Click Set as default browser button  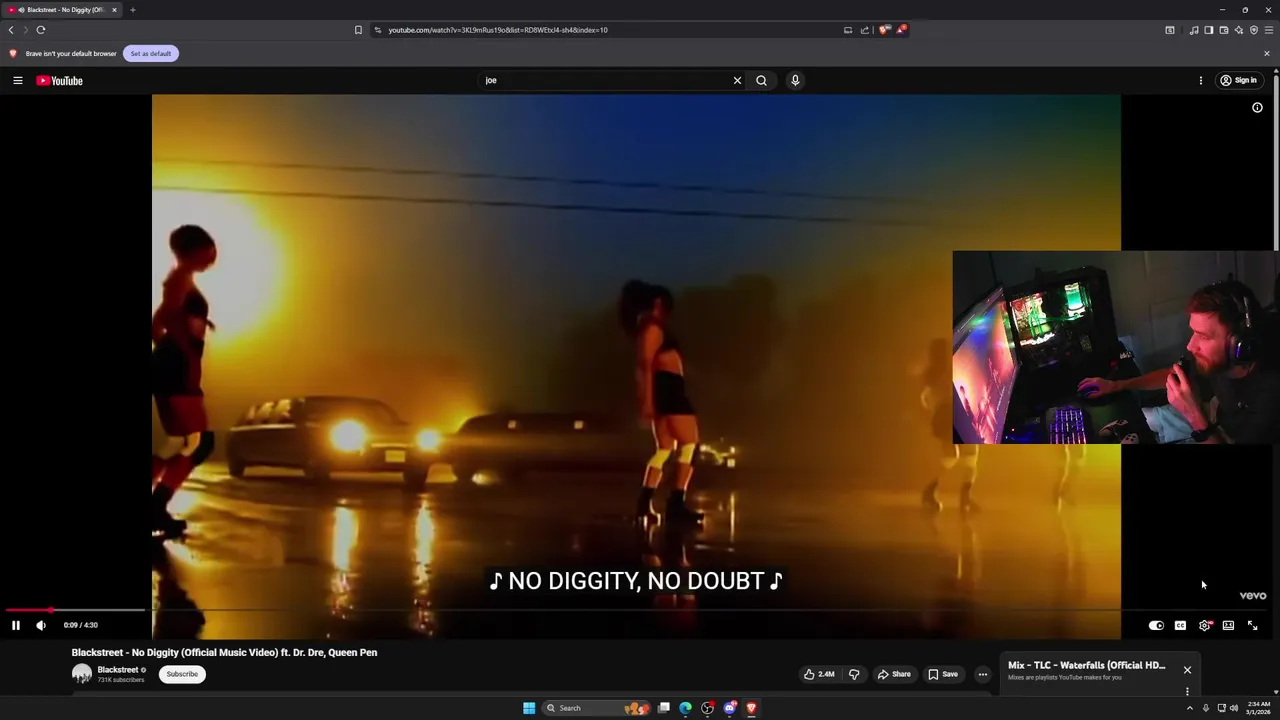click(151, 53)
